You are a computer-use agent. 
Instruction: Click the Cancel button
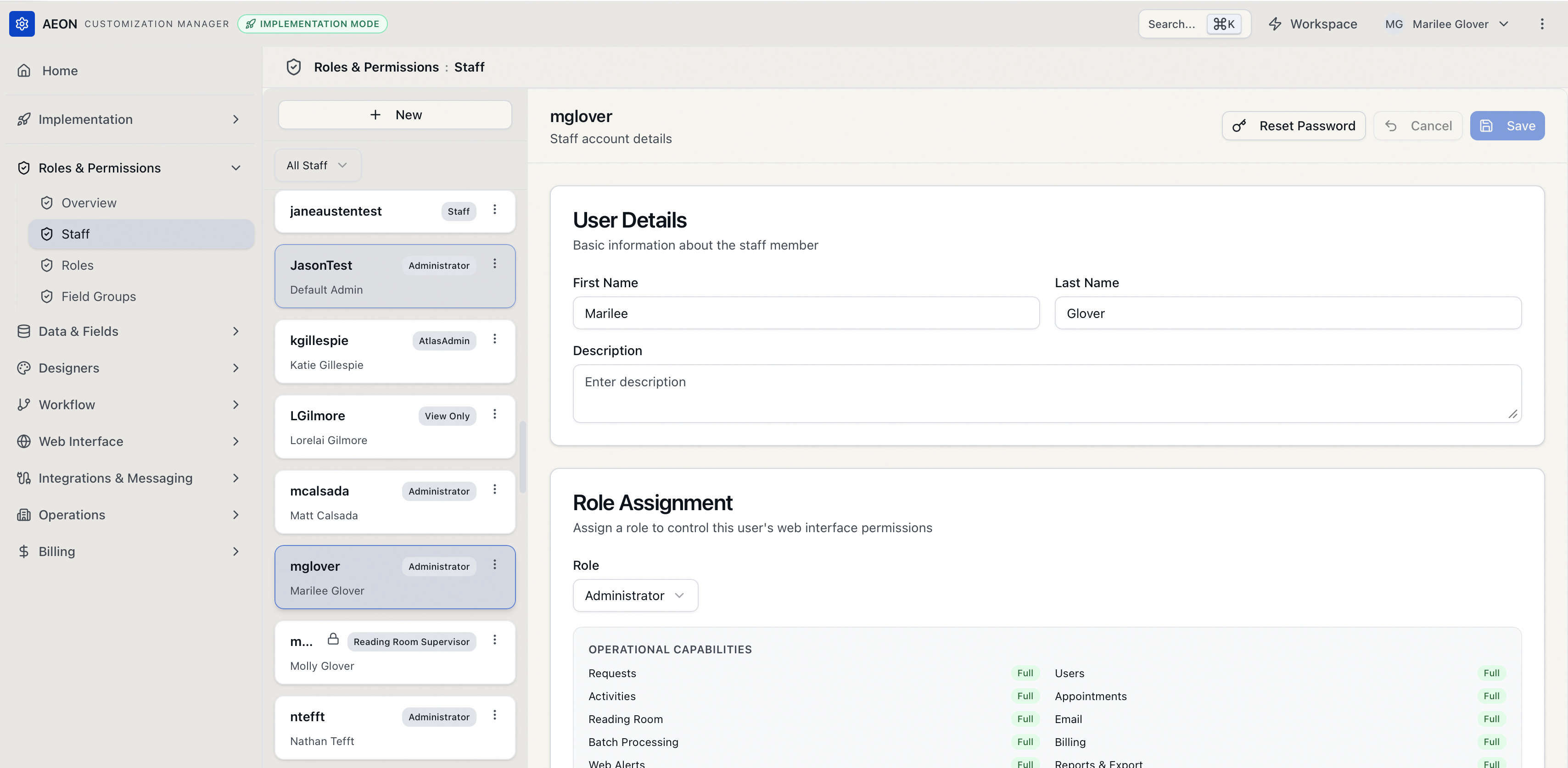point(1417,126)
